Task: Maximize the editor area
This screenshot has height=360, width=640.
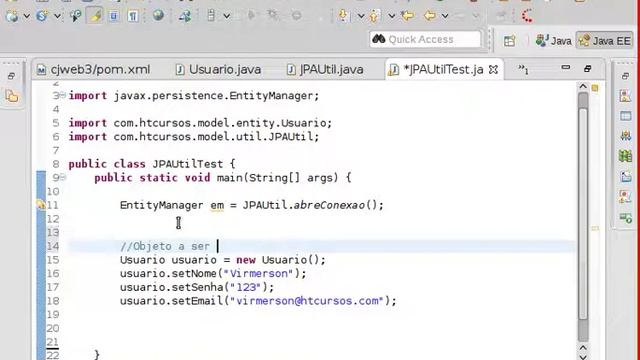Action: 587,69
